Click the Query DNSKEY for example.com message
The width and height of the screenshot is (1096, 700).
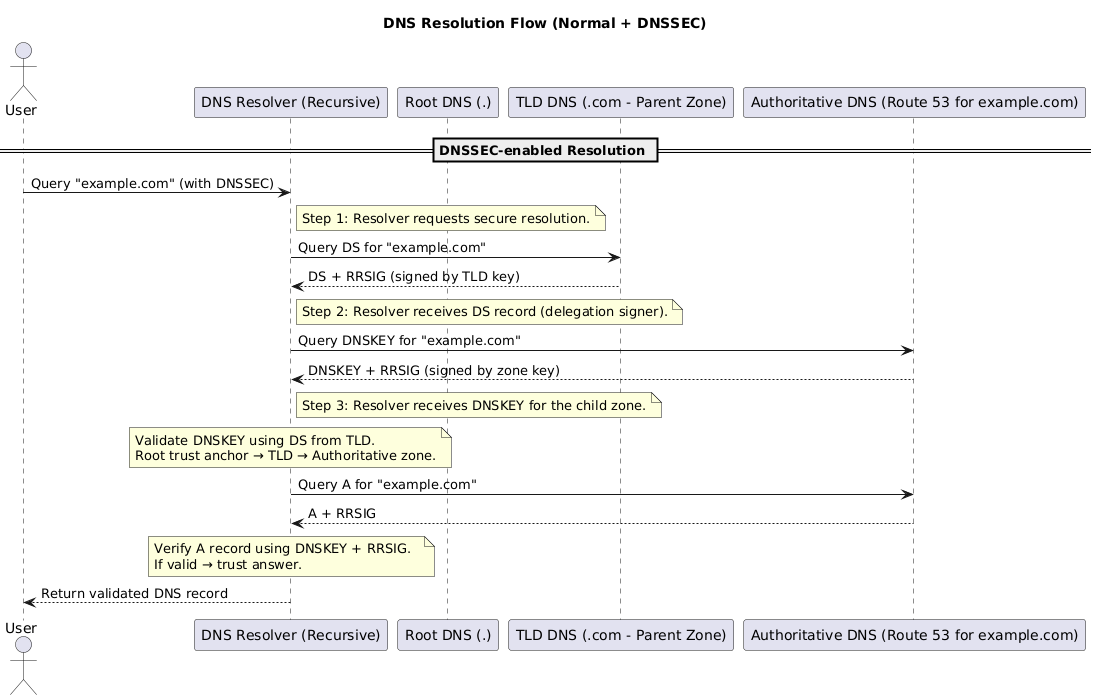tap(409, 341)
